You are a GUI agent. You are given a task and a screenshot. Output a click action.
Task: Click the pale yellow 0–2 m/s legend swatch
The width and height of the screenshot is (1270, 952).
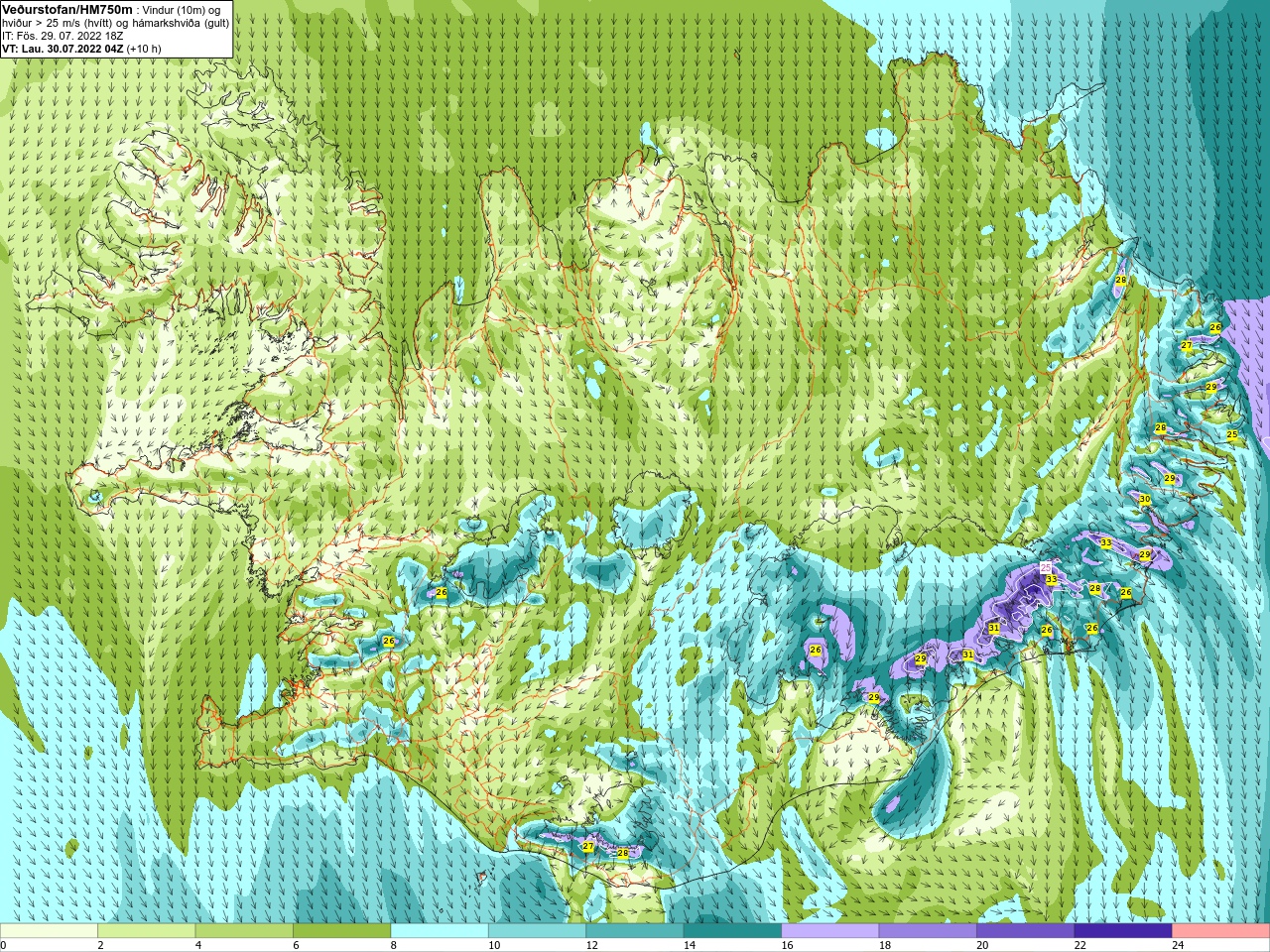[x=49, y=931]
